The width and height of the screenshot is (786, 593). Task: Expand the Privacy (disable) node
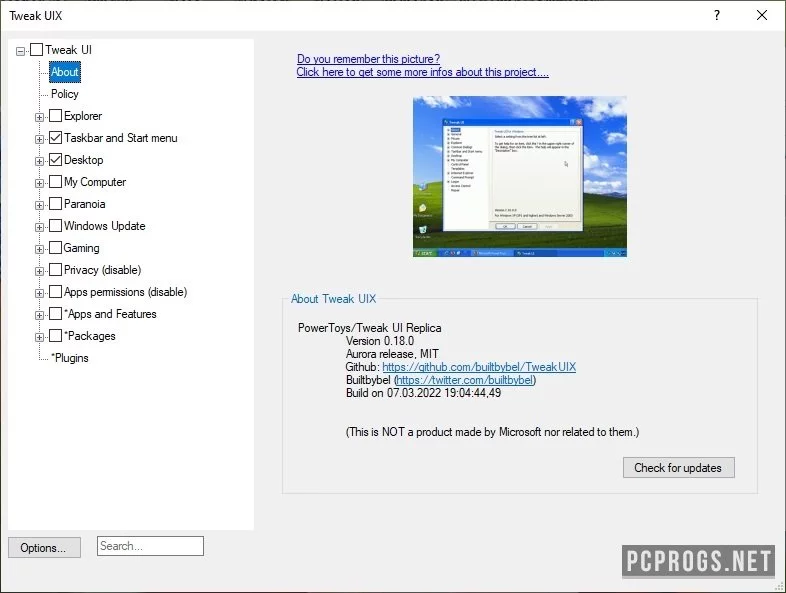tap(39, 272)
